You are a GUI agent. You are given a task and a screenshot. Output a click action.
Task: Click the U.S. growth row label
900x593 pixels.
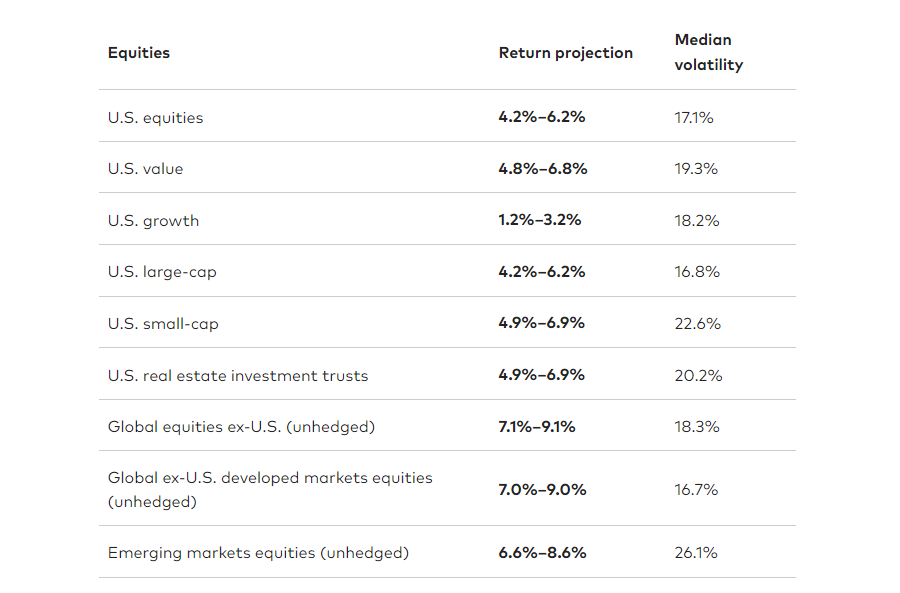coord(153,221)
